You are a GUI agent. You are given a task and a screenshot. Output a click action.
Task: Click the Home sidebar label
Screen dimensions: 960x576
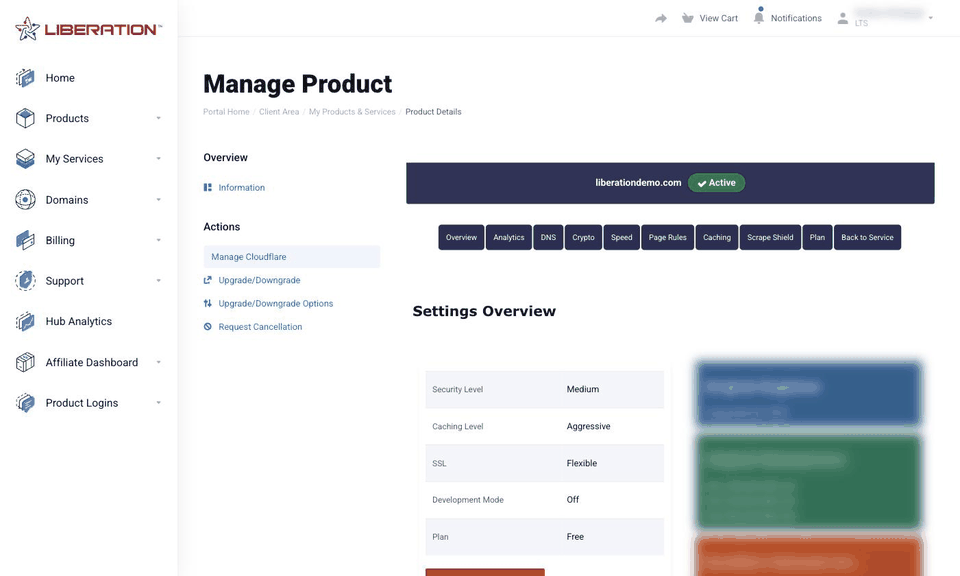[60, 78]
